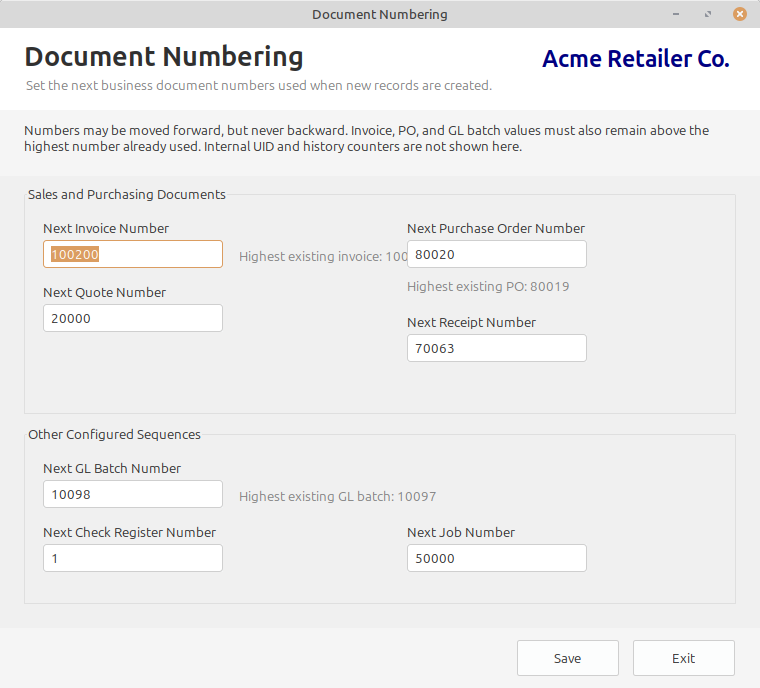Click the 'Sales and Purchasing Documents' group title
The image size is (760, 688).
click(x=127, y=194)
